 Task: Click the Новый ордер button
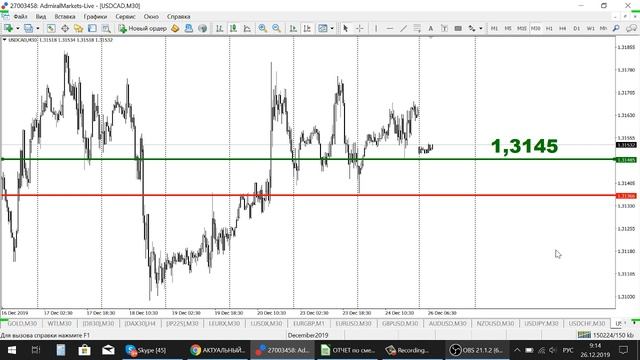pos(143,28)
